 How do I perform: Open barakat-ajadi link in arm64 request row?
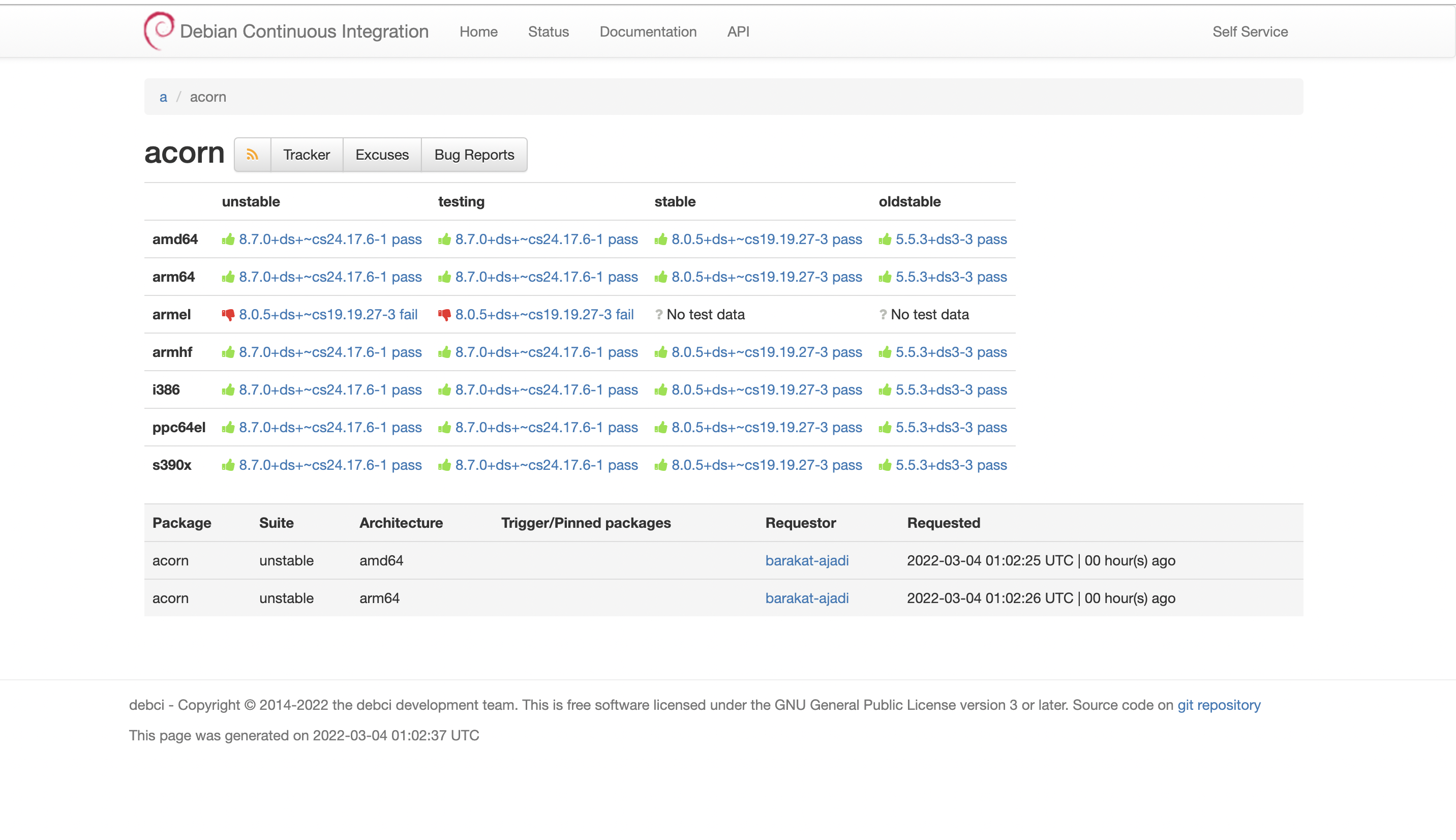(x=807, y=598)
